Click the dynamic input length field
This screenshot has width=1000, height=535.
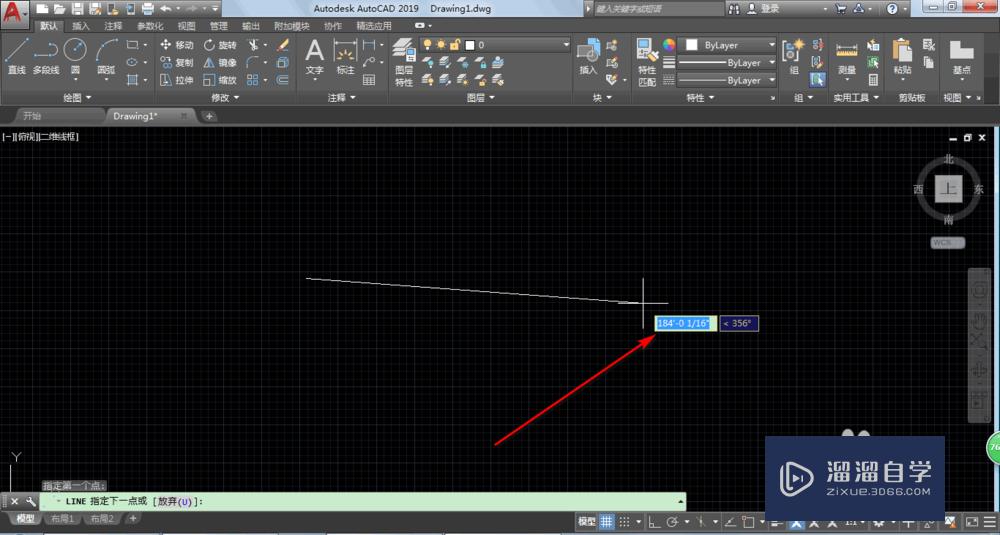(686, 323)
